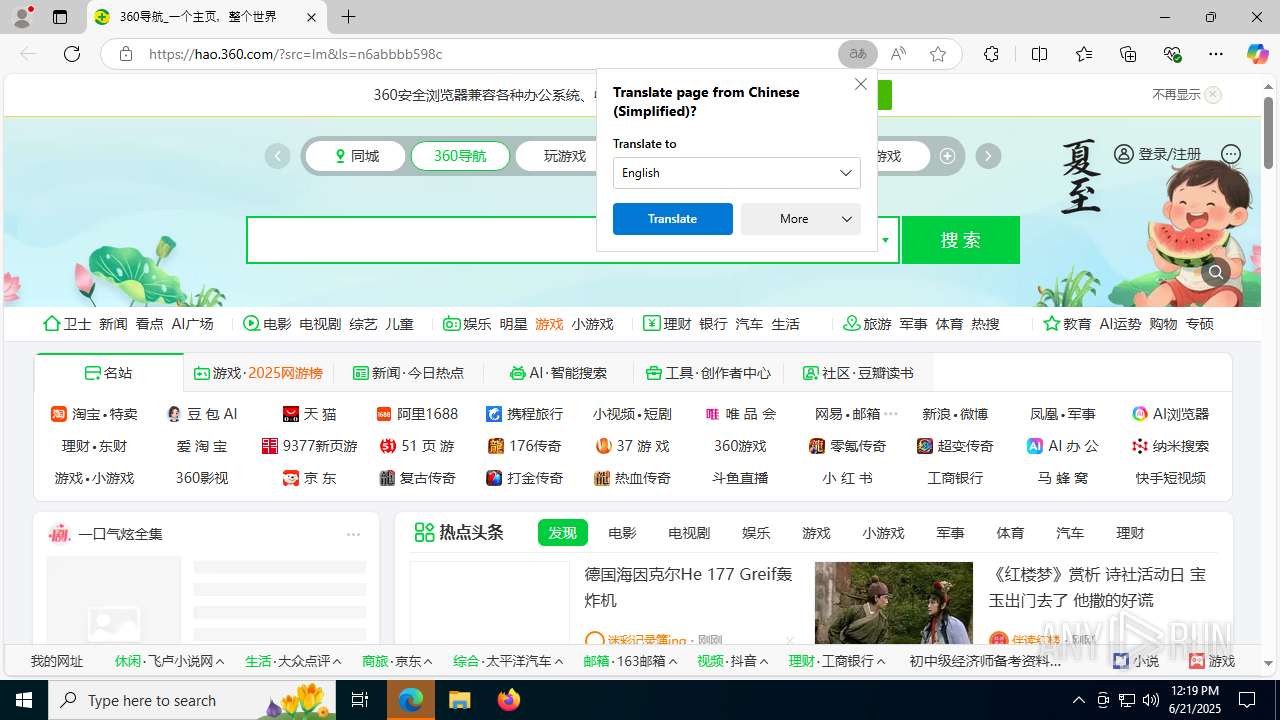This screenshot has height=720, width=1280.
Task: Open the notification center icon
Action: pyautogui.click(x=1247, y=700)
